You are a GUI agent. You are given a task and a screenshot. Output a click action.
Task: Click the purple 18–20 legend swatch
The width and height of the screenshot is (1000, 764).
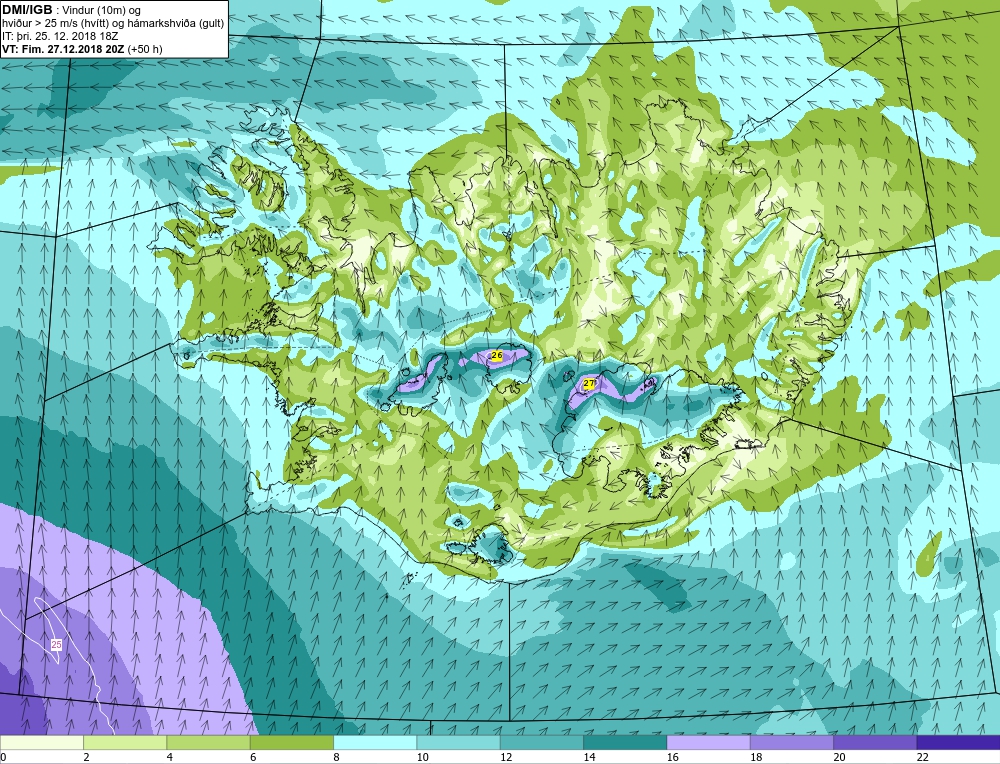pos(791,743)
